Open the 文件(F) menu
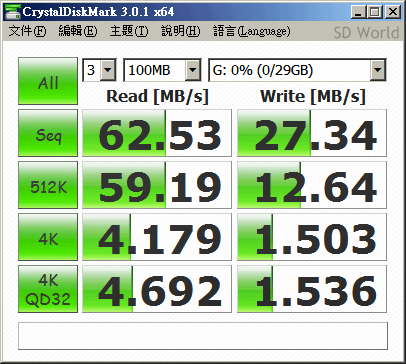406x364 pixels. tap(27, 31)
